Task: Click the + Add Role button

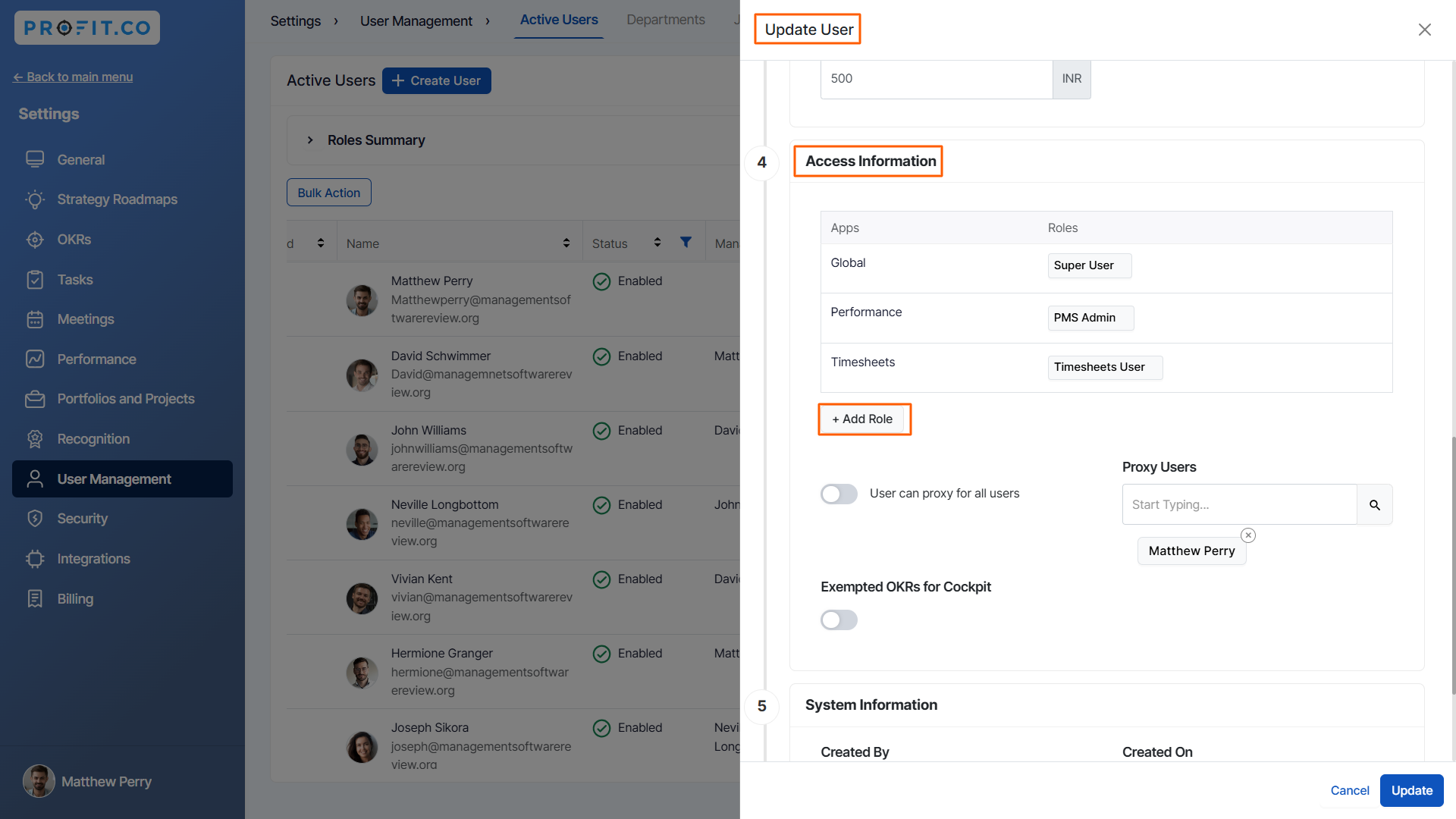Action: coord(863,419)
